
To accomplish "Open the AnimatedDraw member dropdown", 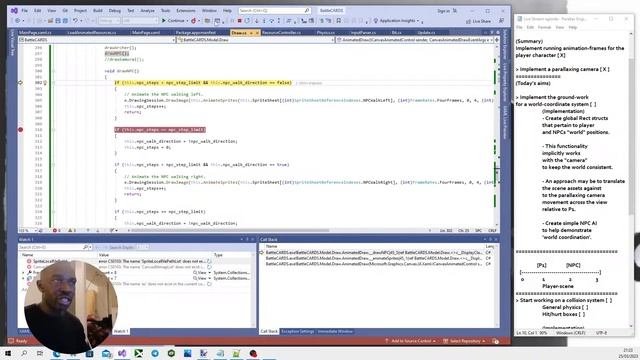I will tap(415, 40).
